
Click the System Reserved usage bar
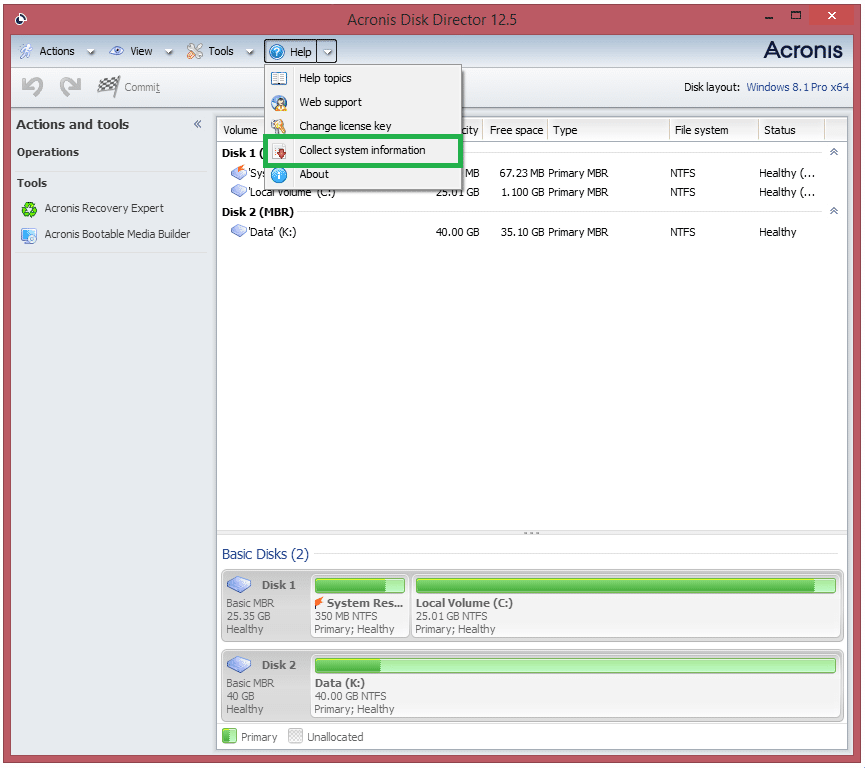pyautogui.click(x=360, y=585)
